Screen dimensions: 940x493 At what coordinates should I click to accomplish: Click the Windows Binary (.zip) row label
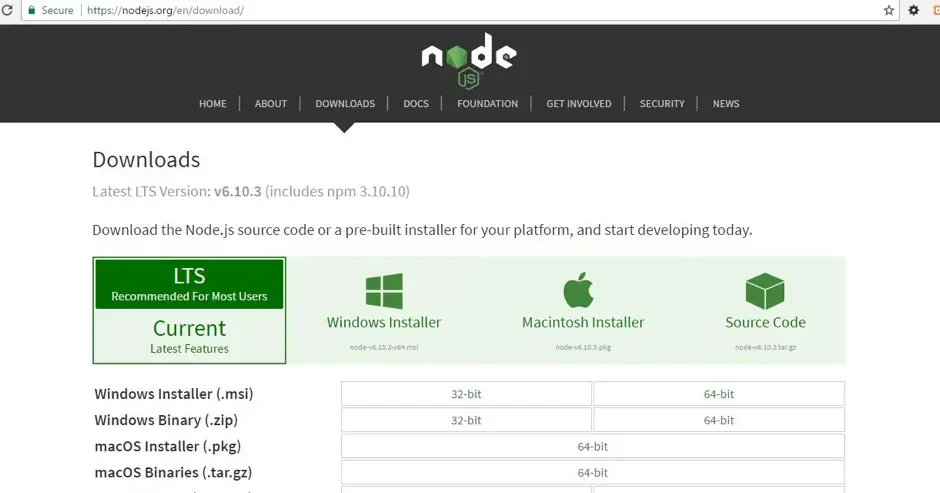[166, 420]
